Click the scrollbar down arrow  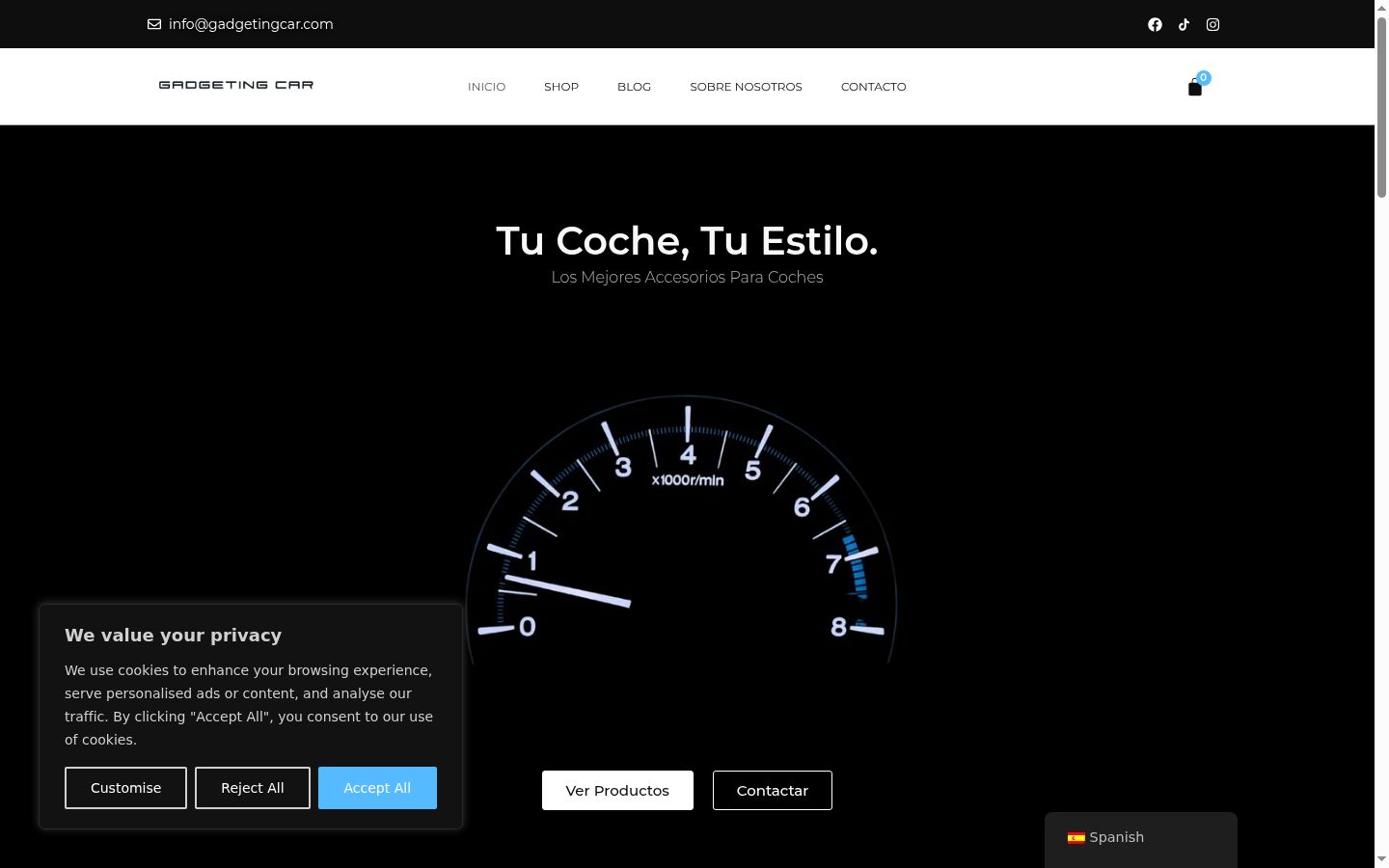(x=1381, y=859)
